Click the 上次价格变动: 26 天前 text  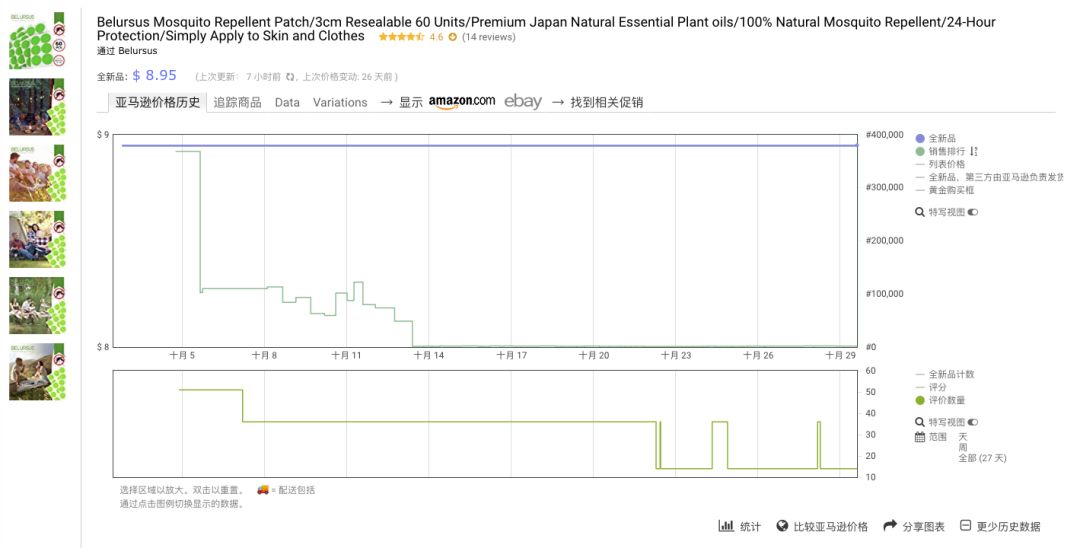click(349, 77)
